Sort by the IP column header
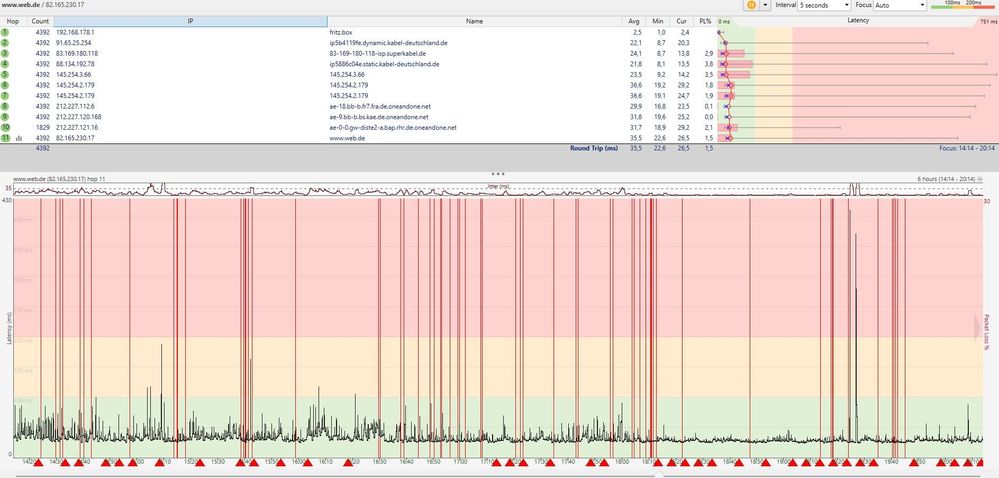Screen dimensions: 999x478 [190, 20]
